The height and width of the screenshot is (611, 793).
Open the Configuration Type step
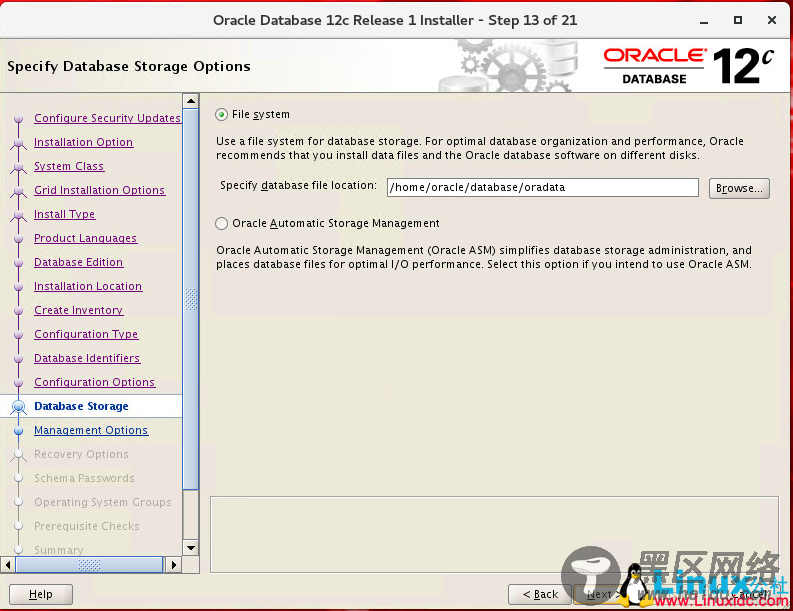coord(86,334)
